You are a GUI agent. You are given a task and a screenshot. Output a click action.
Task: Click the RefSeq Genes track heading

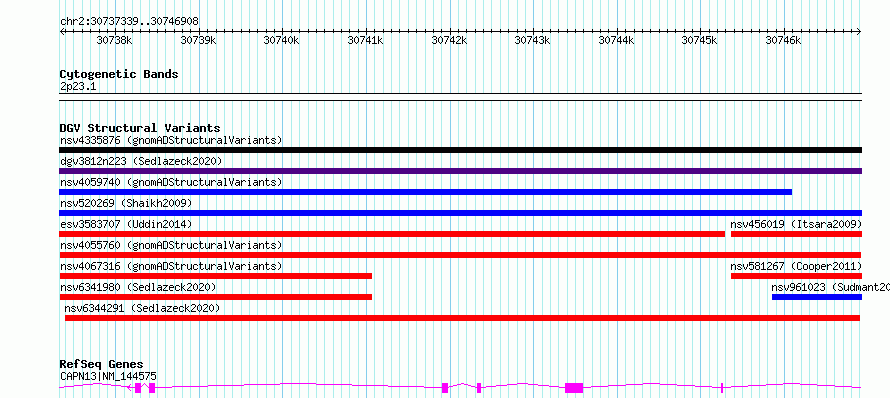[x=102, y=364]
